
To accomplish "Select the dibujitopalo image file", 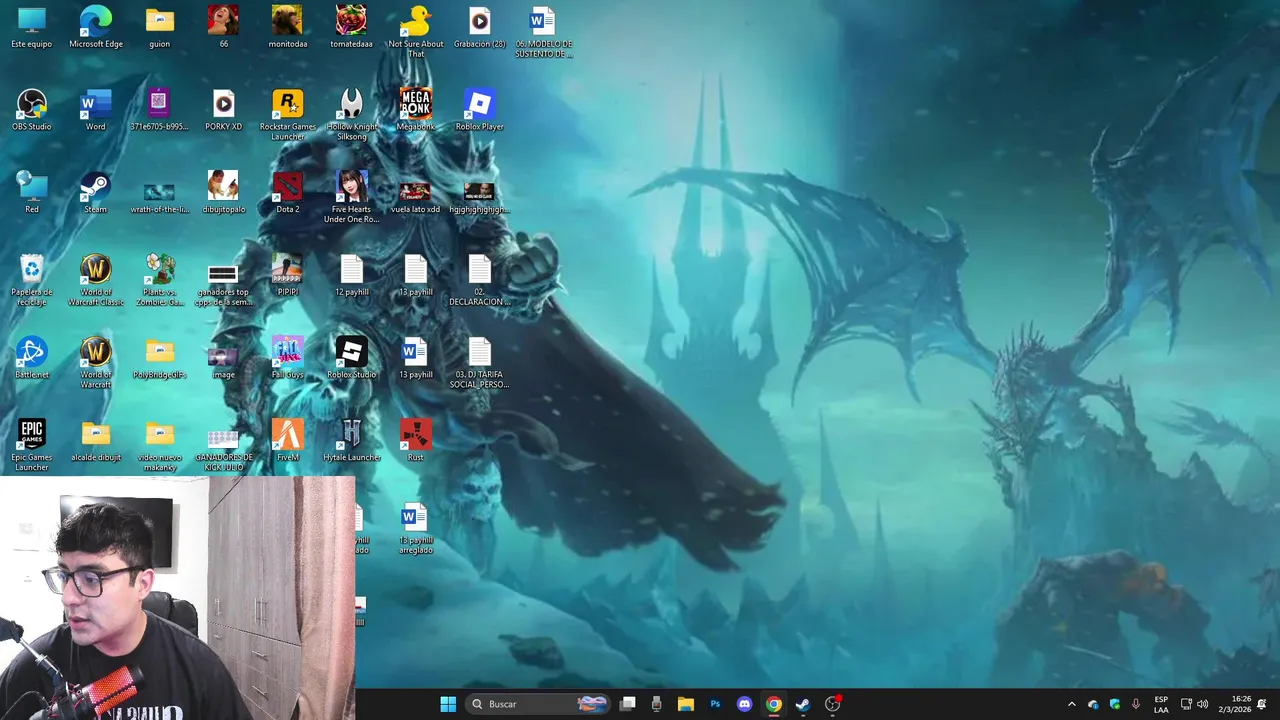I will pyautogui.click(x=223, y=193).
